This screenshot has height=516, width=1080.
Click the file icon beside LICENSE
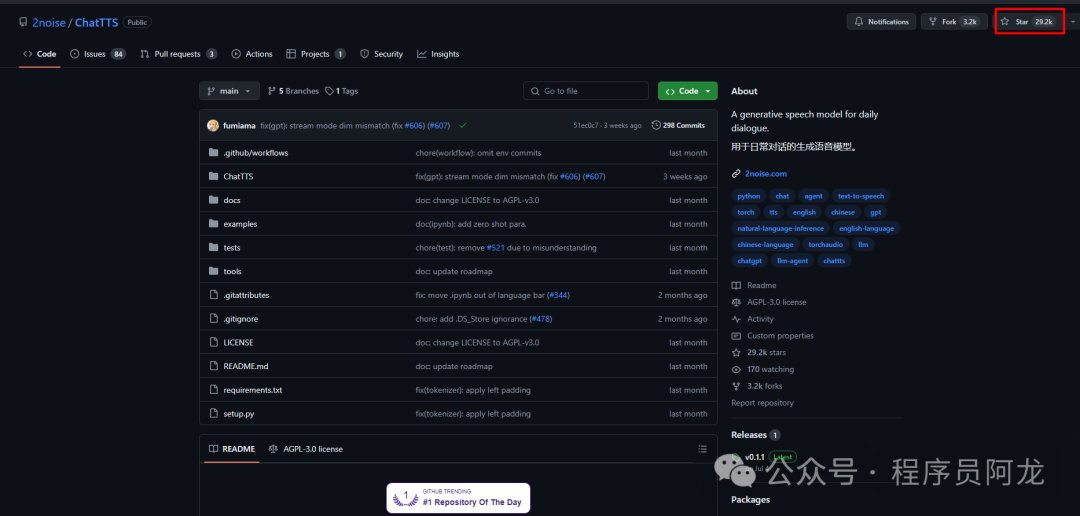[x=213, y=342]
